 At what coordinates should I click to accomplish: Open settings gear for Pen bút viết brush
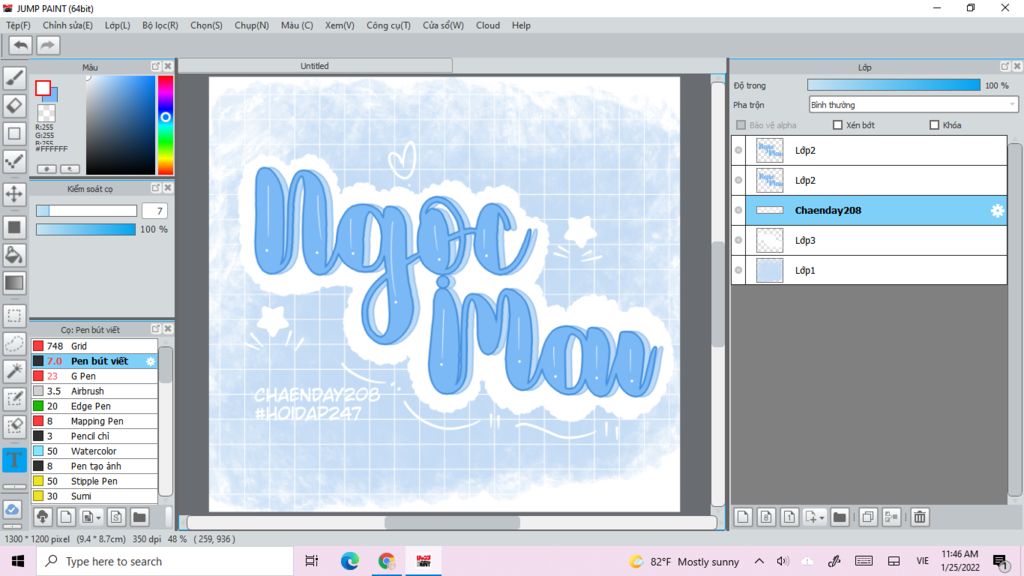point(150,361)
